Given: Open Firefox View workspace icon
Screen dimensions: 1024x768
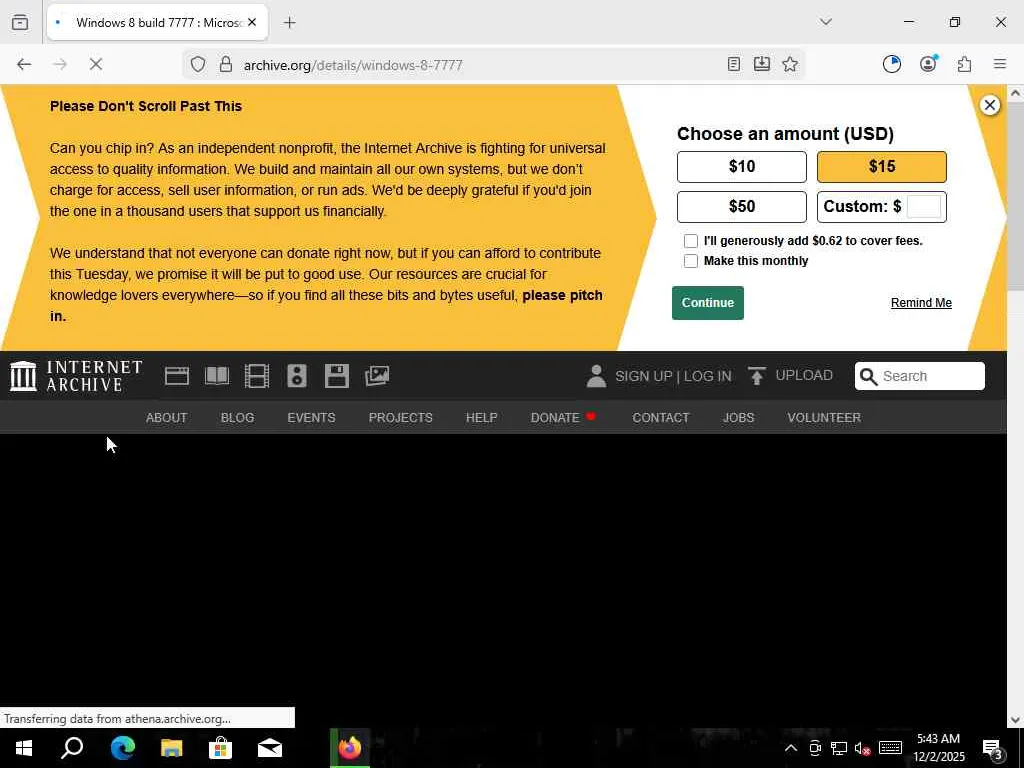Looking at the screenshot, I should coord(20,22).
